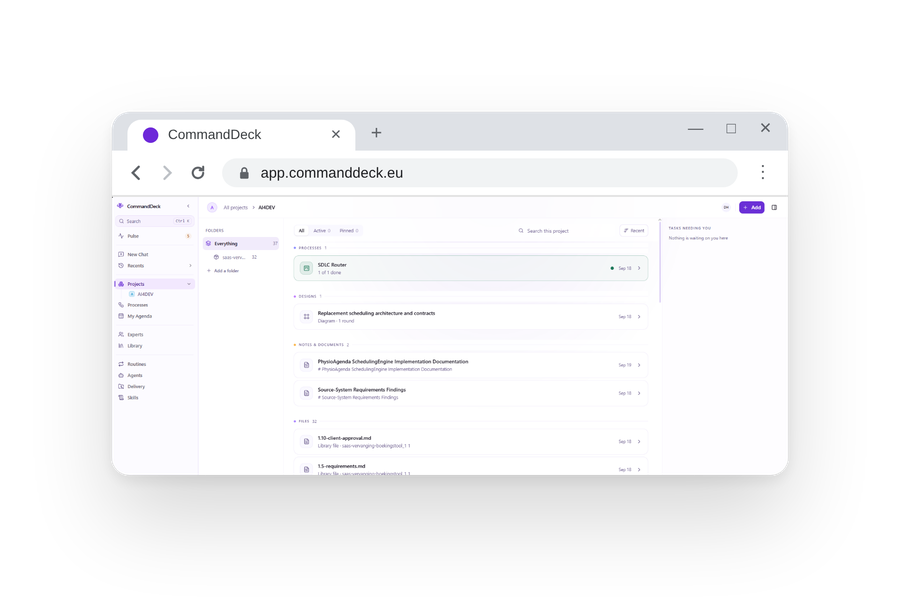The width and height of the screenshot is (900, 614).
Task: Click the sidebar Search field
Action: tap(154, 221)
